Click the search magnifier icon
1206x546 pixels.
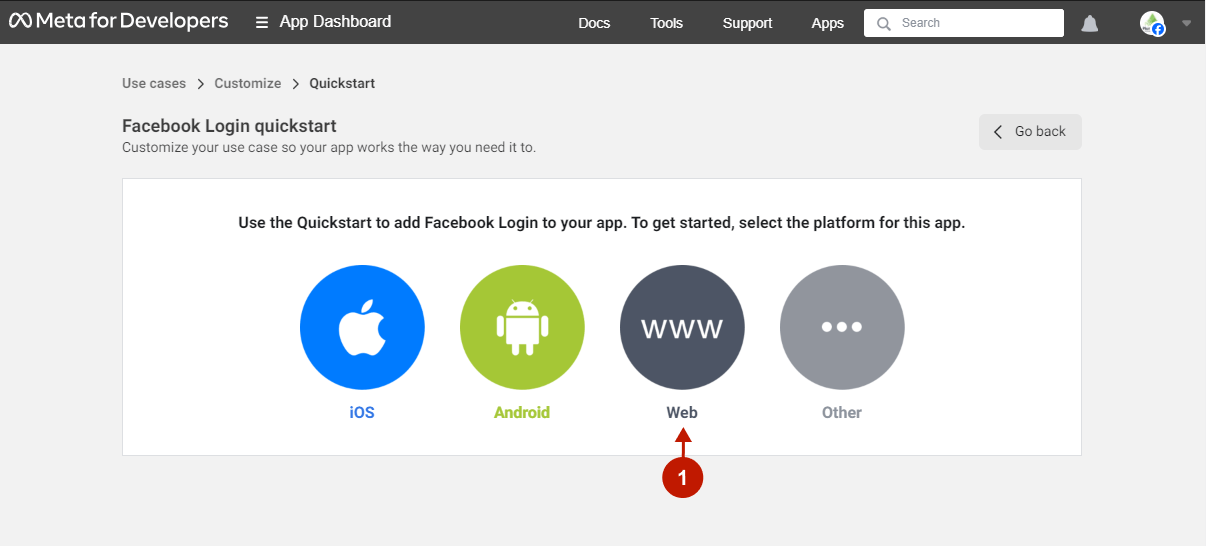(883, 23)
